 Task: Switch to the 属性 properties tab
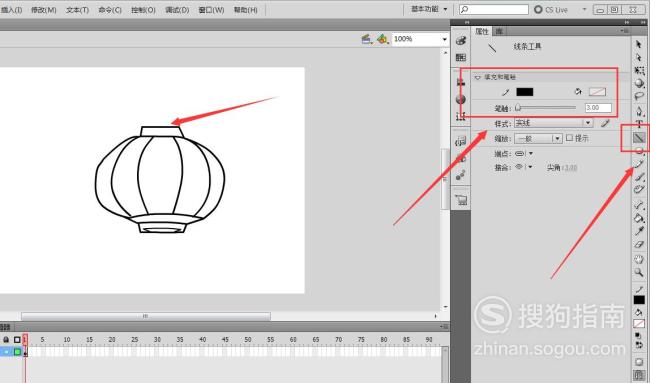(482, 32)
